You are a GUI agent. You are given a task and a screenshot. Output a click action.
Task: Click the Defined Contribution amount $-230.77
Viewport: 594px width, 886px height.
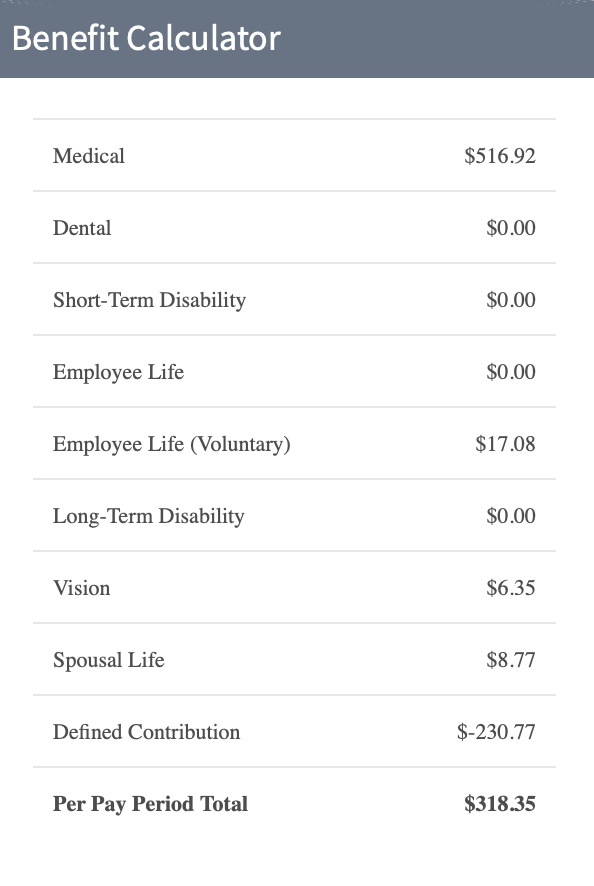pos(496,732)
